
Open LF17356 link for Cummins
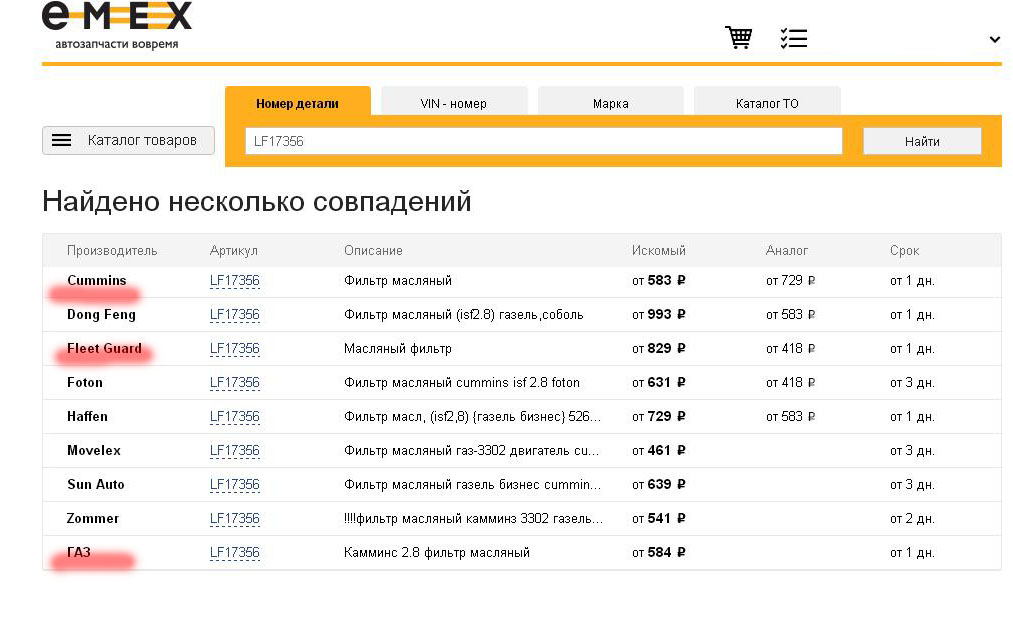click(x=234, y=281)
